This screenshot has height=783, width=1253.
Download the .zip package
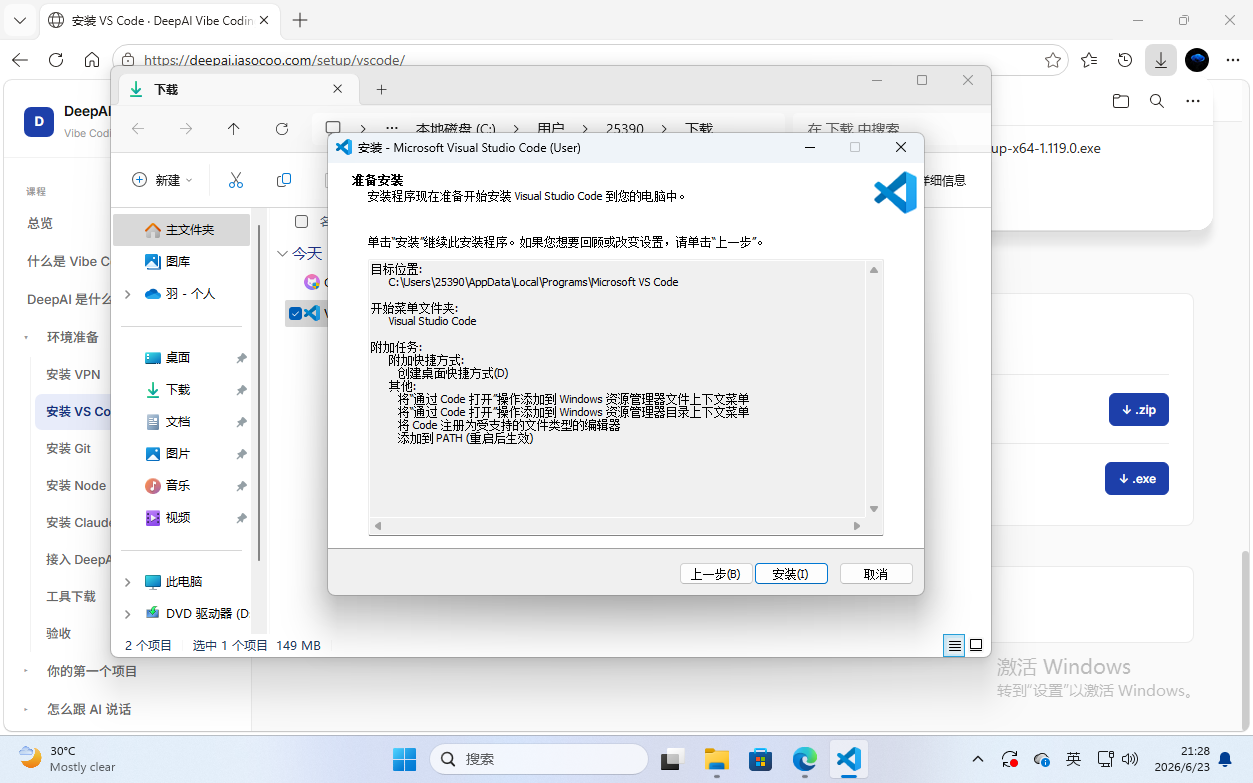pos(1139,410)
